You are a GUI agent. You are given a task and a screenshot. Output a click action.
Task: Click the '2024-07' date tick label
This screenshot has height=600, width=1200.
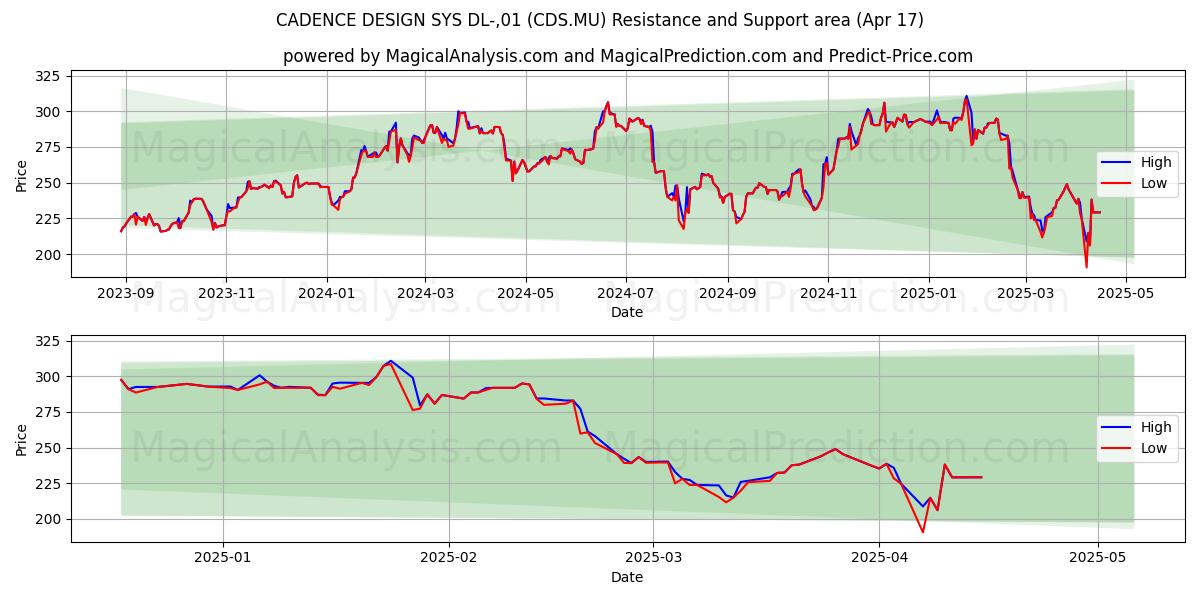[626, 295]
